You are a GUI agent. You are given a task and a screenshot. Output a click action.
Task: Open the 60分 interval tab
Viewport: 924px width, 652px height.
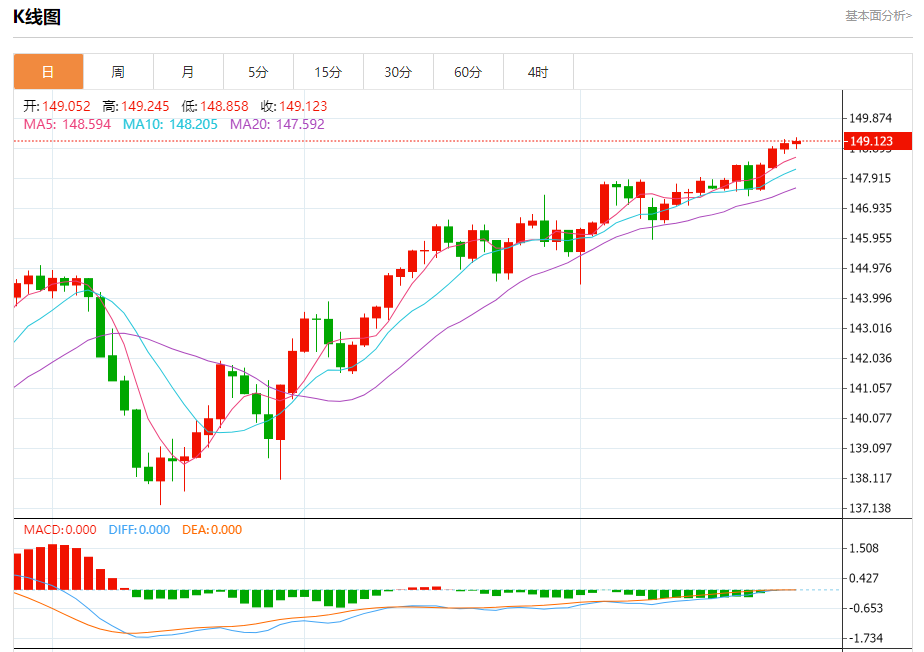tap(468, 72)
